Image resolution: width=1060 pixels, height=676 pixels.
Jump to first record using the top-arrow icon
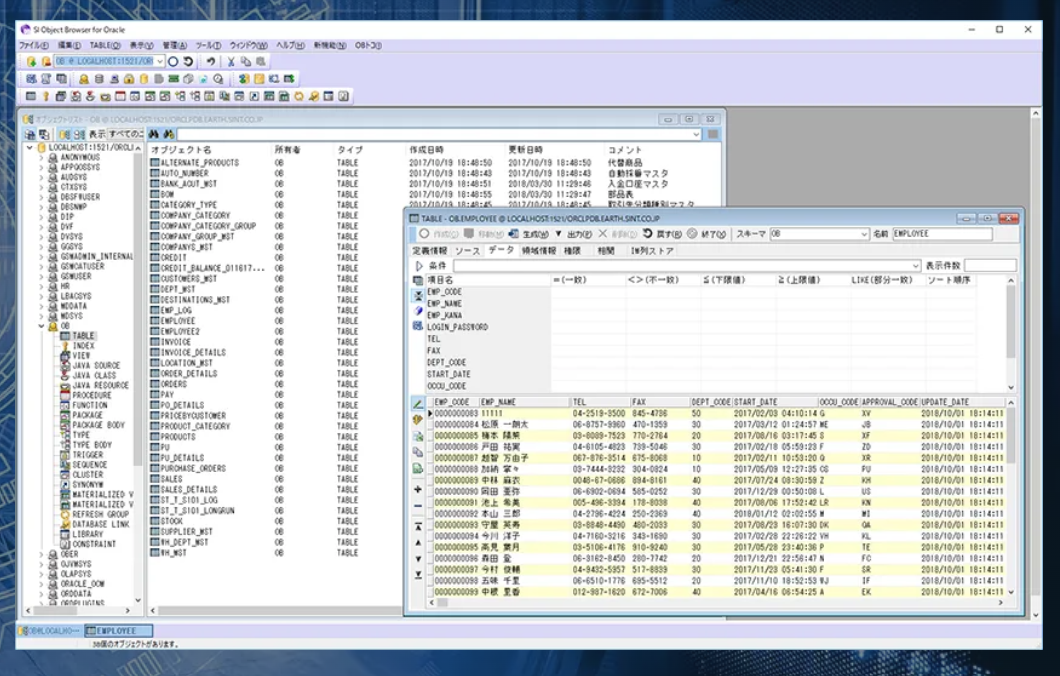tap(418, 525)
